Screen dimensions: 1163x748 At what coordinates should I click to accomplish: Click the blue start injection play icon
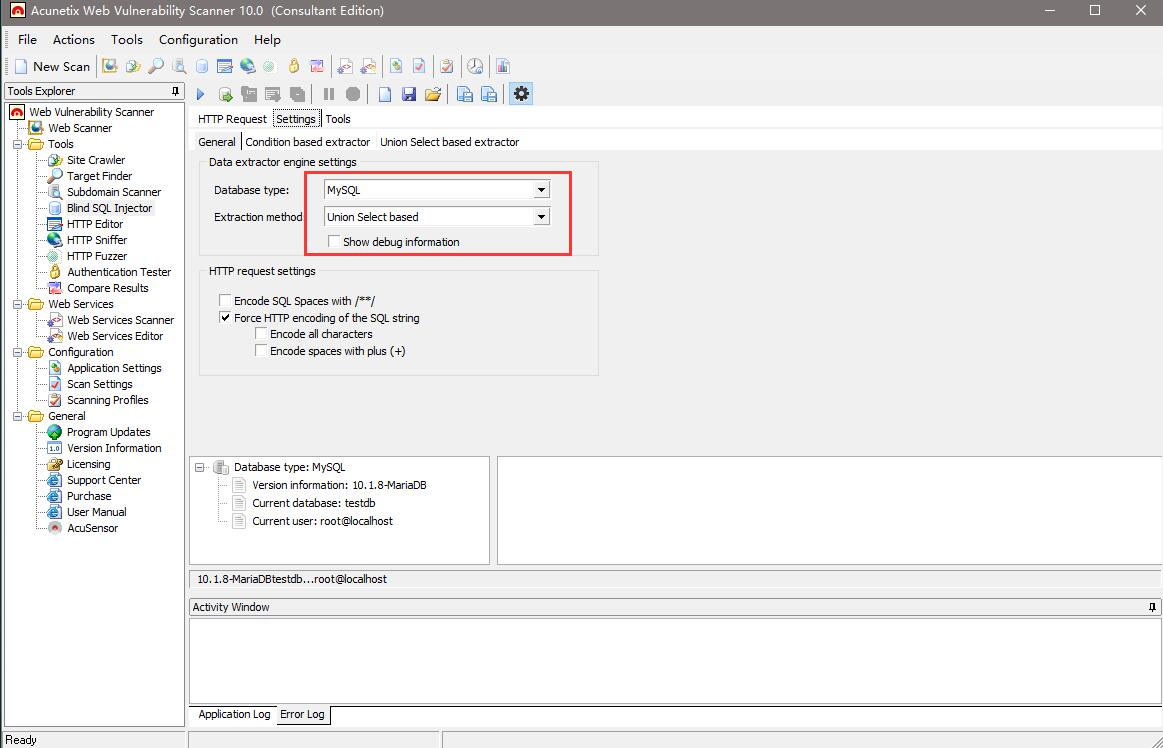tap(201, 94)
